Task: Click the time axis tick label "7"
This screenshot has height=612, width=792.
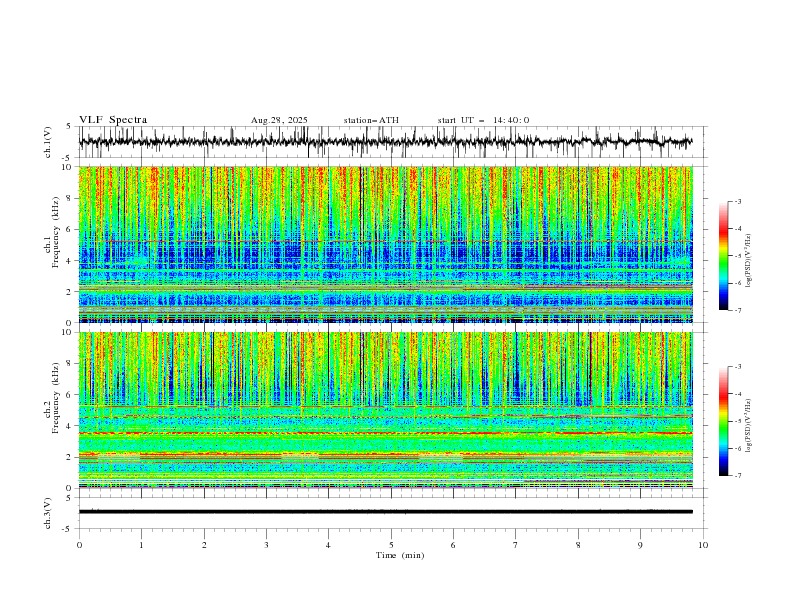Action: point(516,545)
